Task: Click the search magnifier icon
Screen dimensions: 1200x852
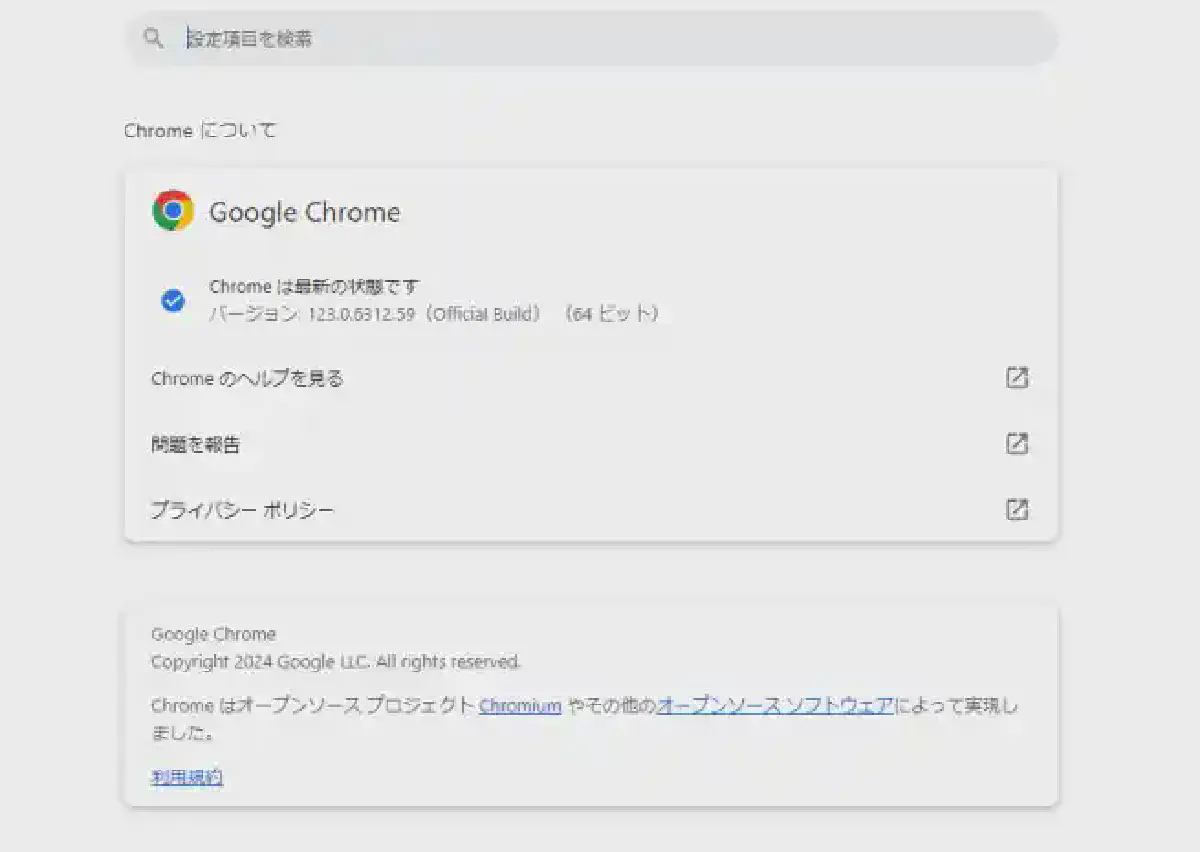Action: pos(153,38)
